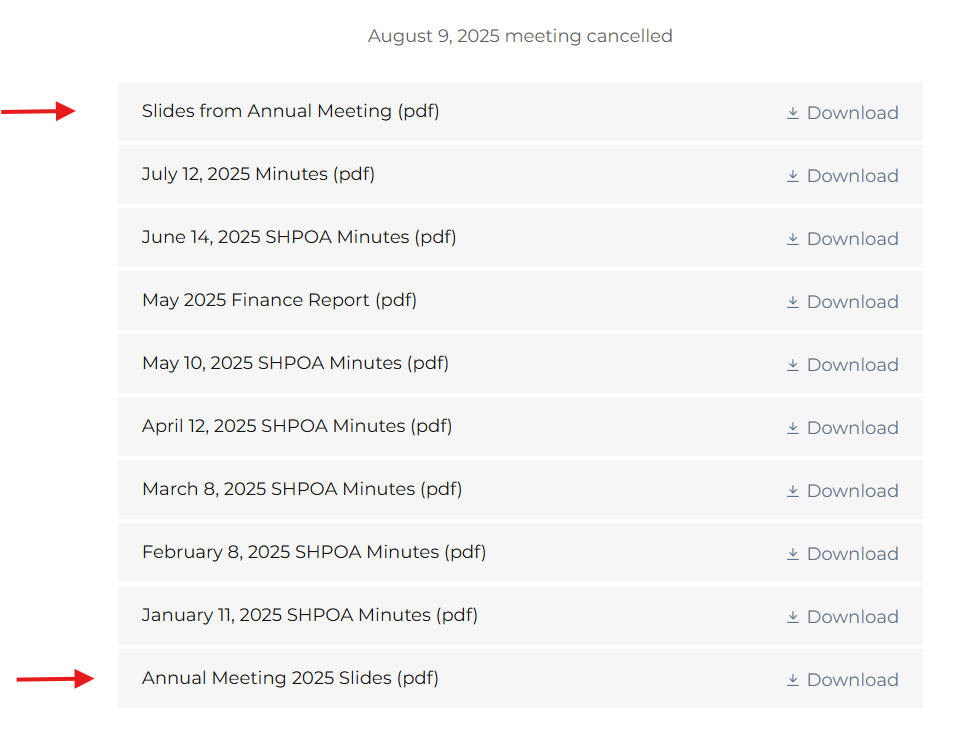Open May 2025 Finance Report (pdf) title

click(x=279, y=300)
